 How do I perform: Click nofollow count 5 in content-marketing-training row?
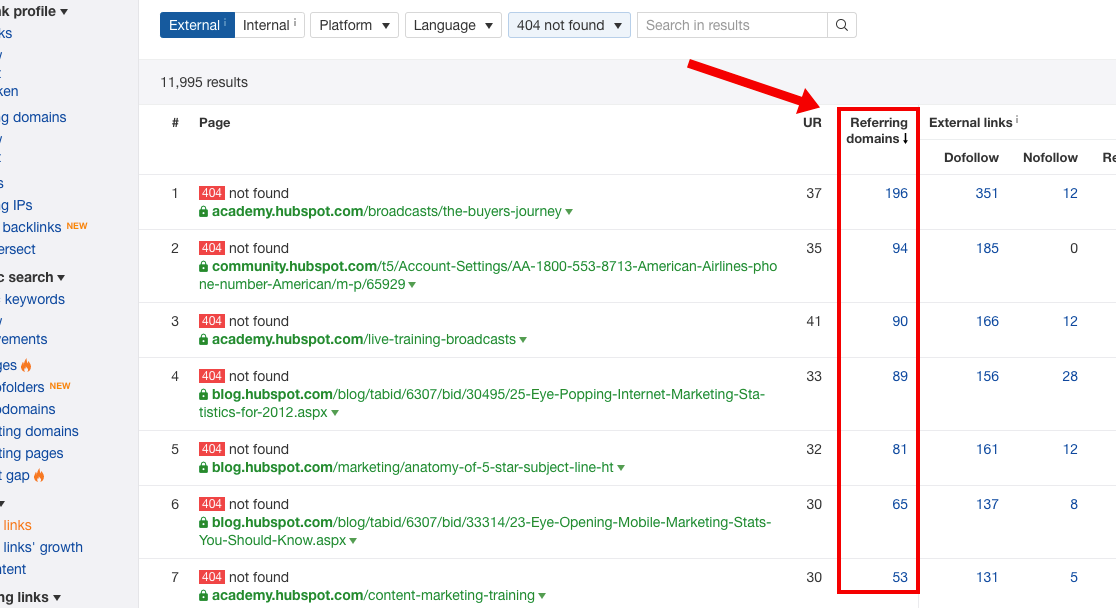(x=1073, y=577)
